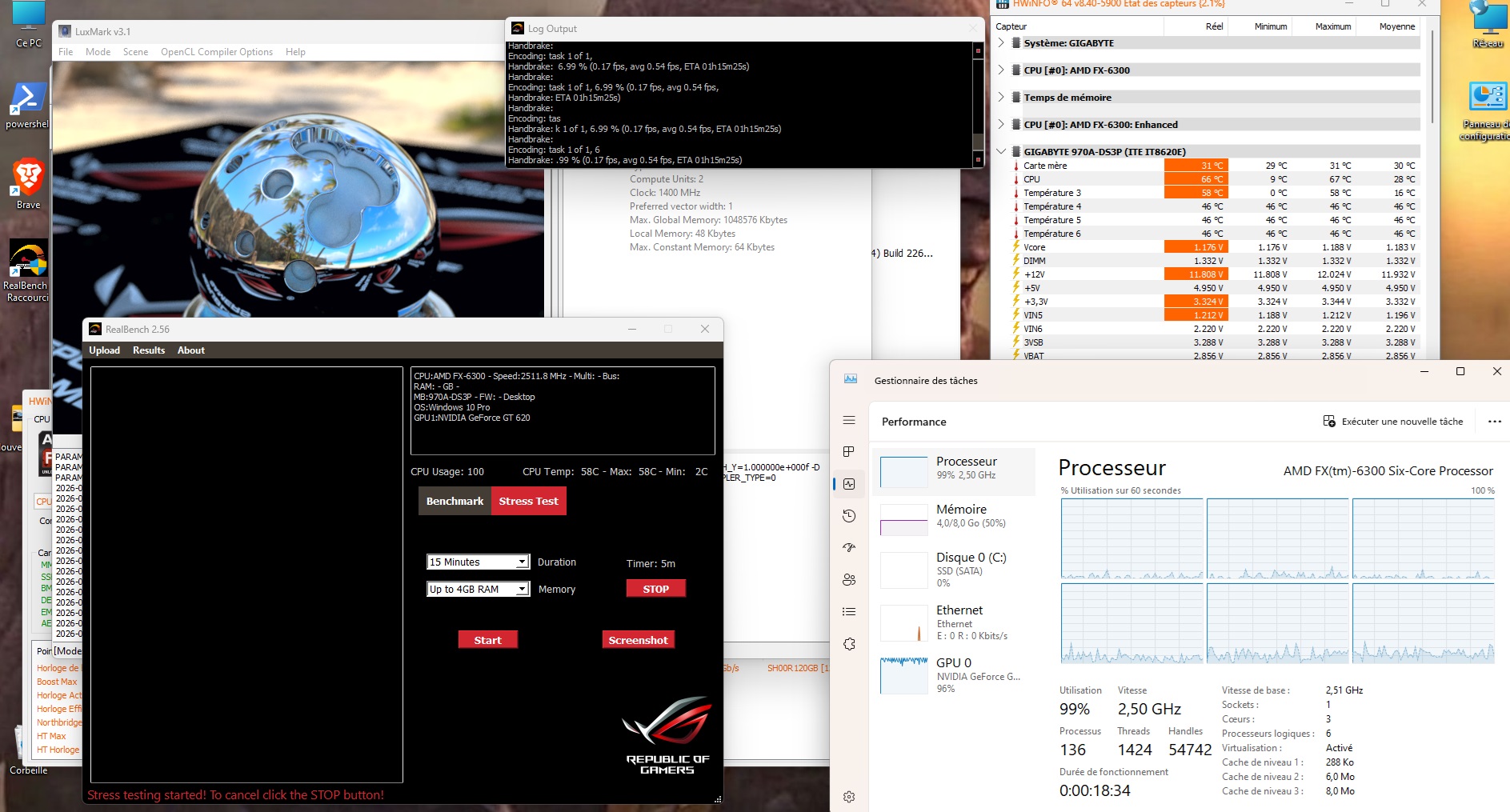Open the Users view in Task Manager
The width and height of the screenshot is (1510, 812).
point(848,580)
